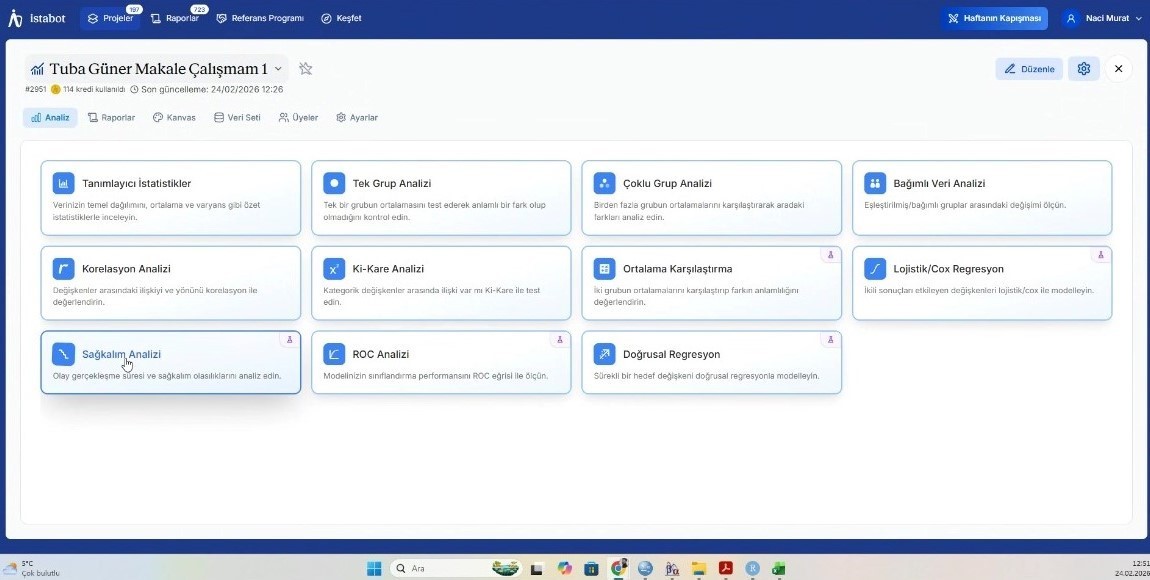Open the Windows Start menu button
The image size is (1150, 580).
[374, 568]
